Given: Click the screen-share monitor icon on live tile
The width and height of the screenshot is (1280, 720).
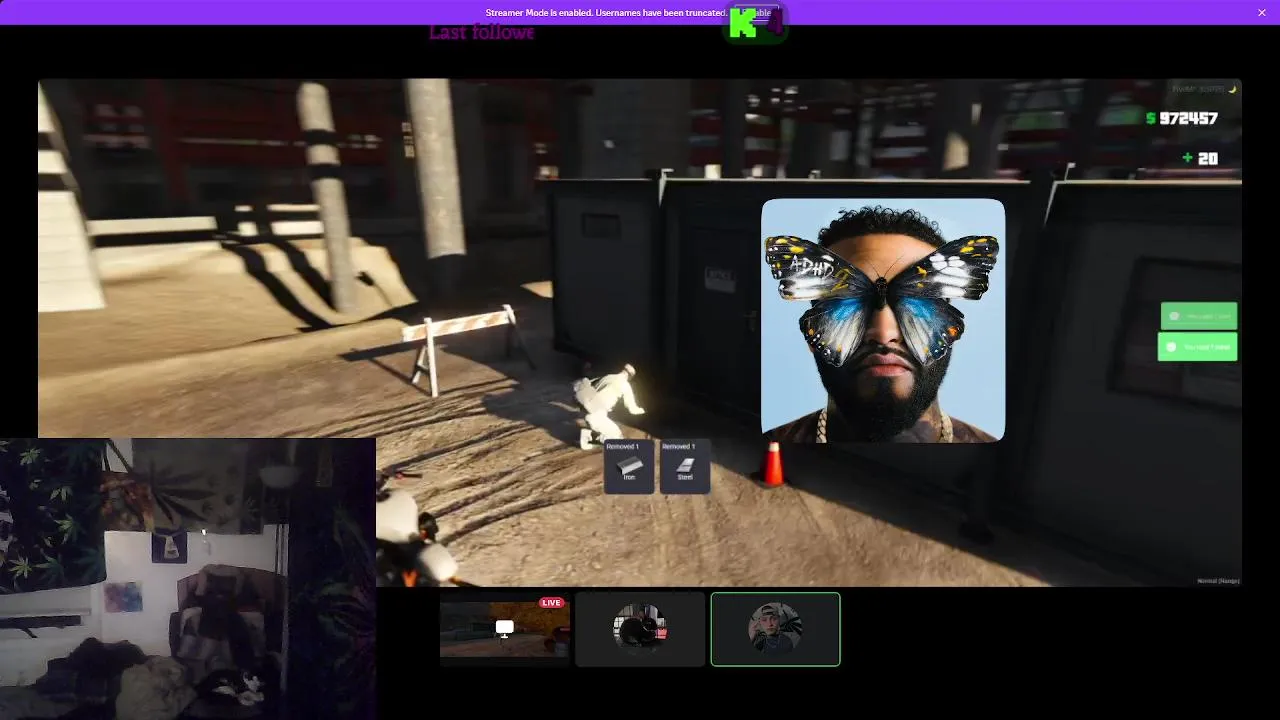Looking at the screenshot, I should [x=505, y=628].
